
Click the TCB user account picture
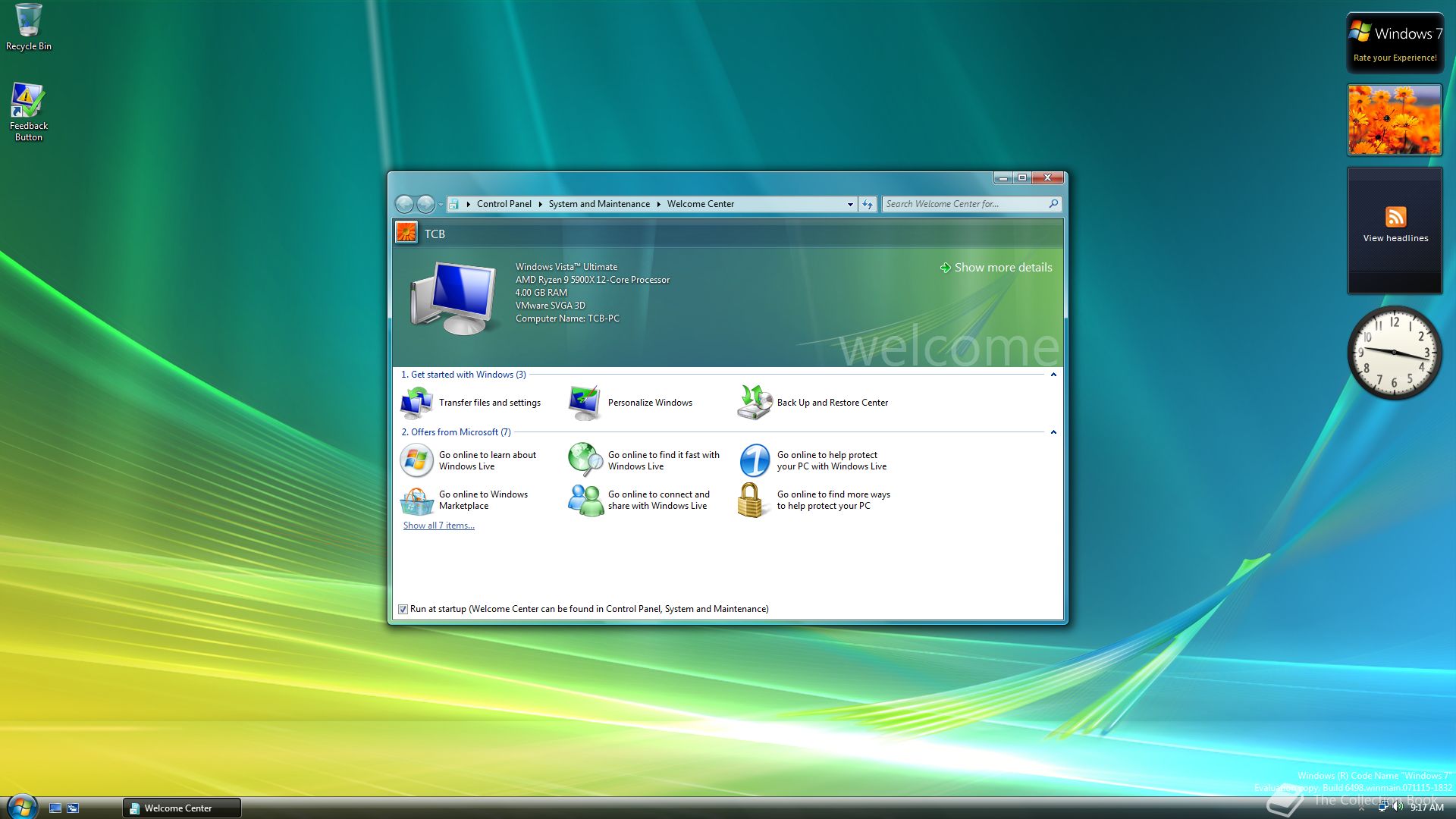[406, 233]
